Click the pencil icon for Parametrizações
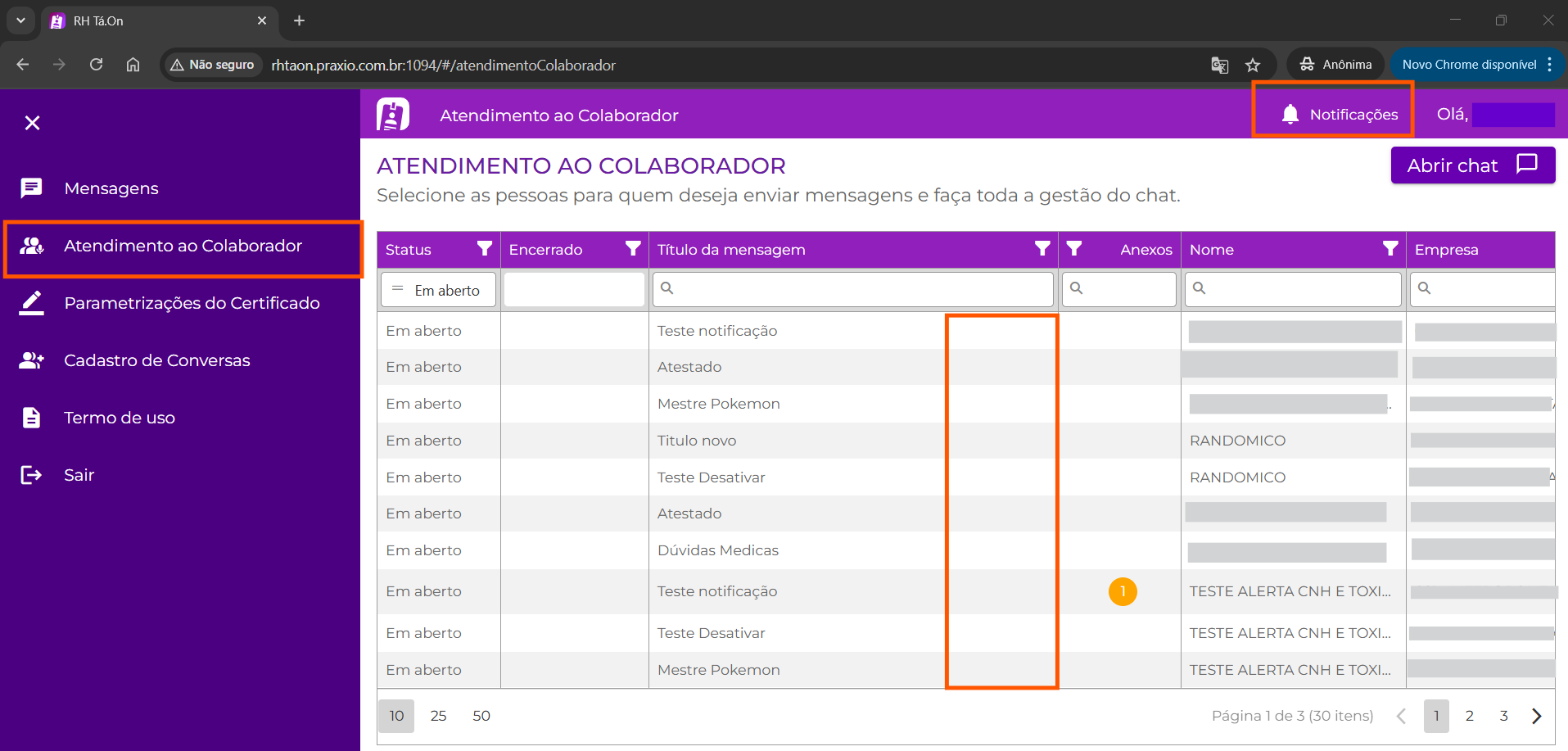Screen dimensions: 1568x751 point(31,303)
